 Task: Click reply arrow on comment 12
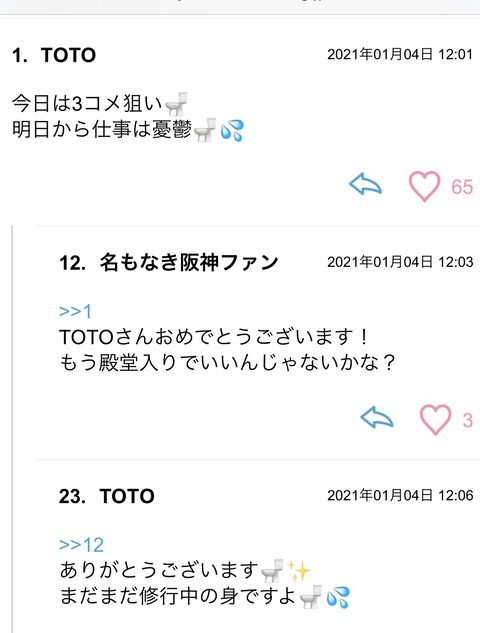[x=377, y=417]
